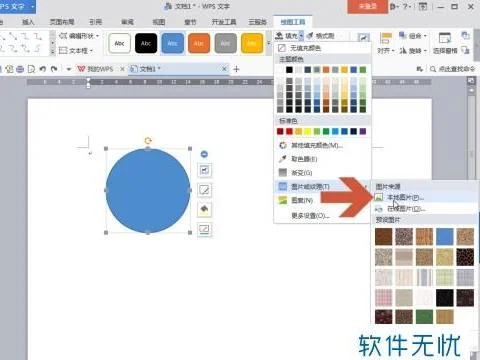Screen dimensions: 480x360
Task: Expand the shape style presets gallery
Action: [x=269, y=44]
